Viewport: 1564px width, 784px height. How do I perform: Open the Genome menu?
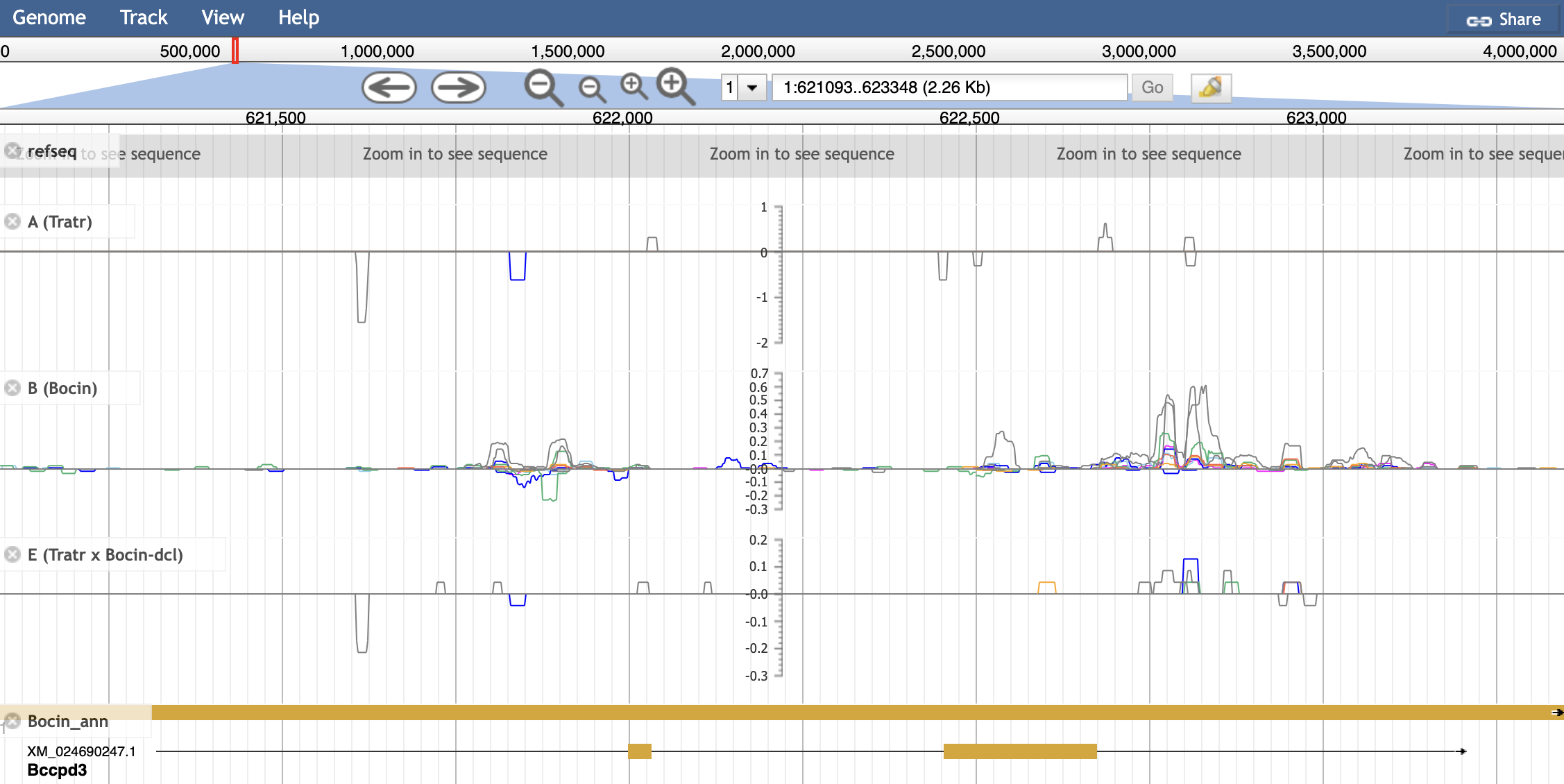click(49, 17)
